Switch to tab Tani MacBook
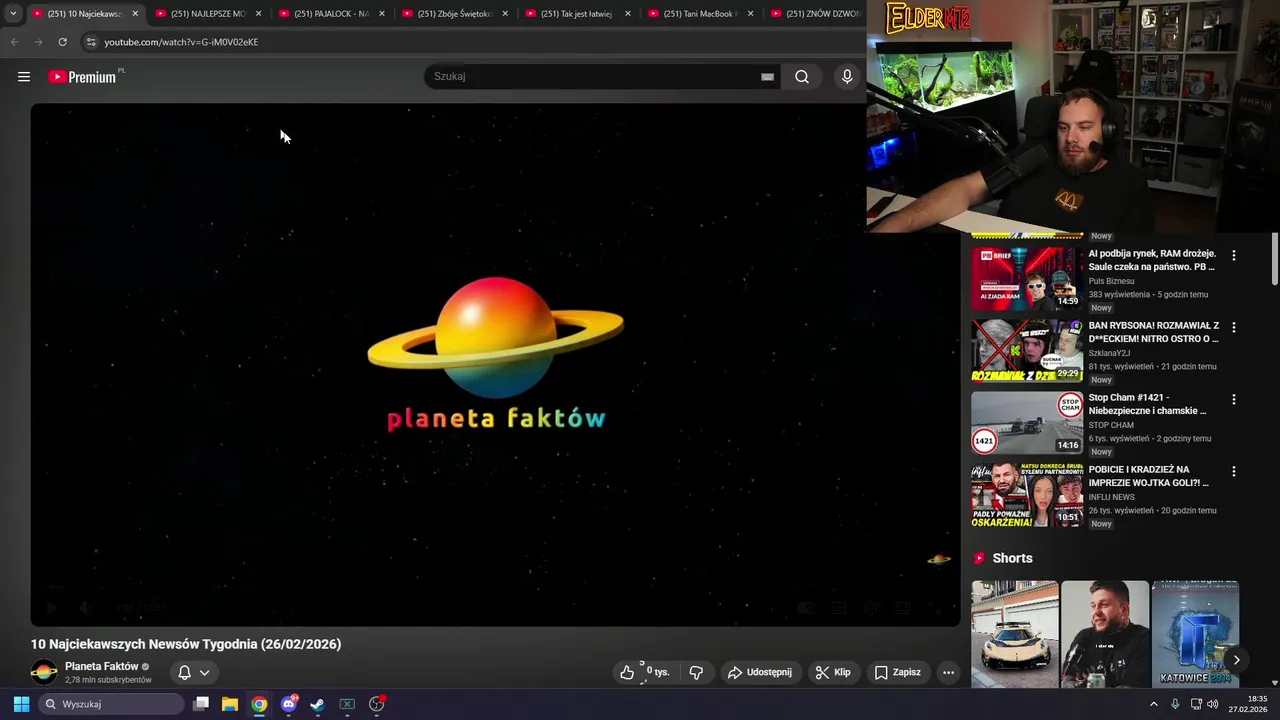 (700, 14)
